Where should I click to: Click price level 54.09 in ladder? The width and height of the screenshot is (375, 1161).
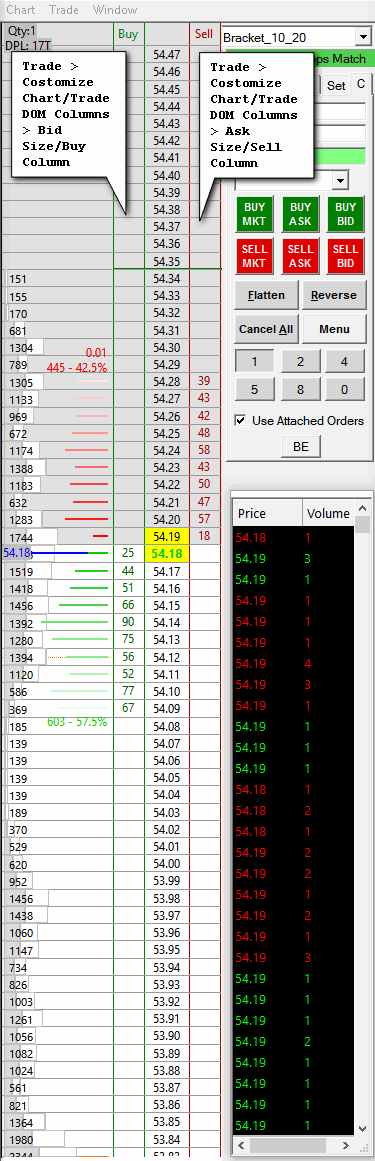click(167, 709)
